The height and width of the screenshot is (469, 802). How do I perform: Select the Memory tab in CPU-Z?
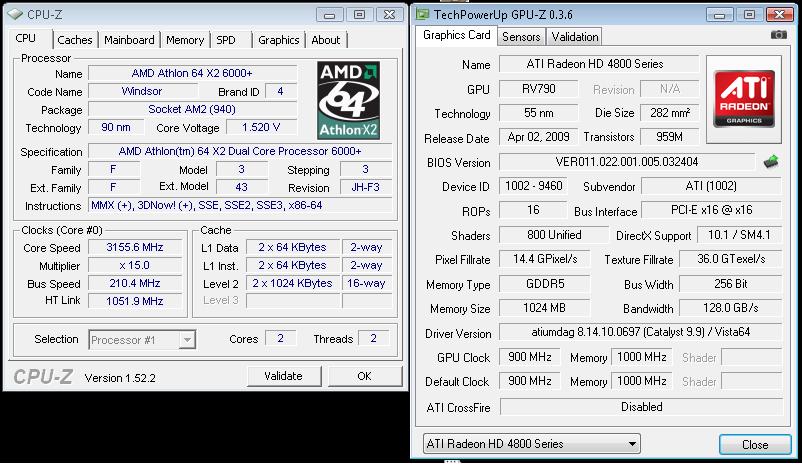coord(185,40)
